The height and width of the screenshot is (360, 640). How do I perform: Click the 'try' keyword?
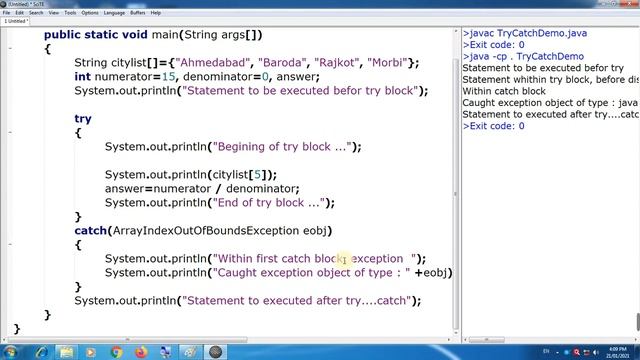(83, 119)
